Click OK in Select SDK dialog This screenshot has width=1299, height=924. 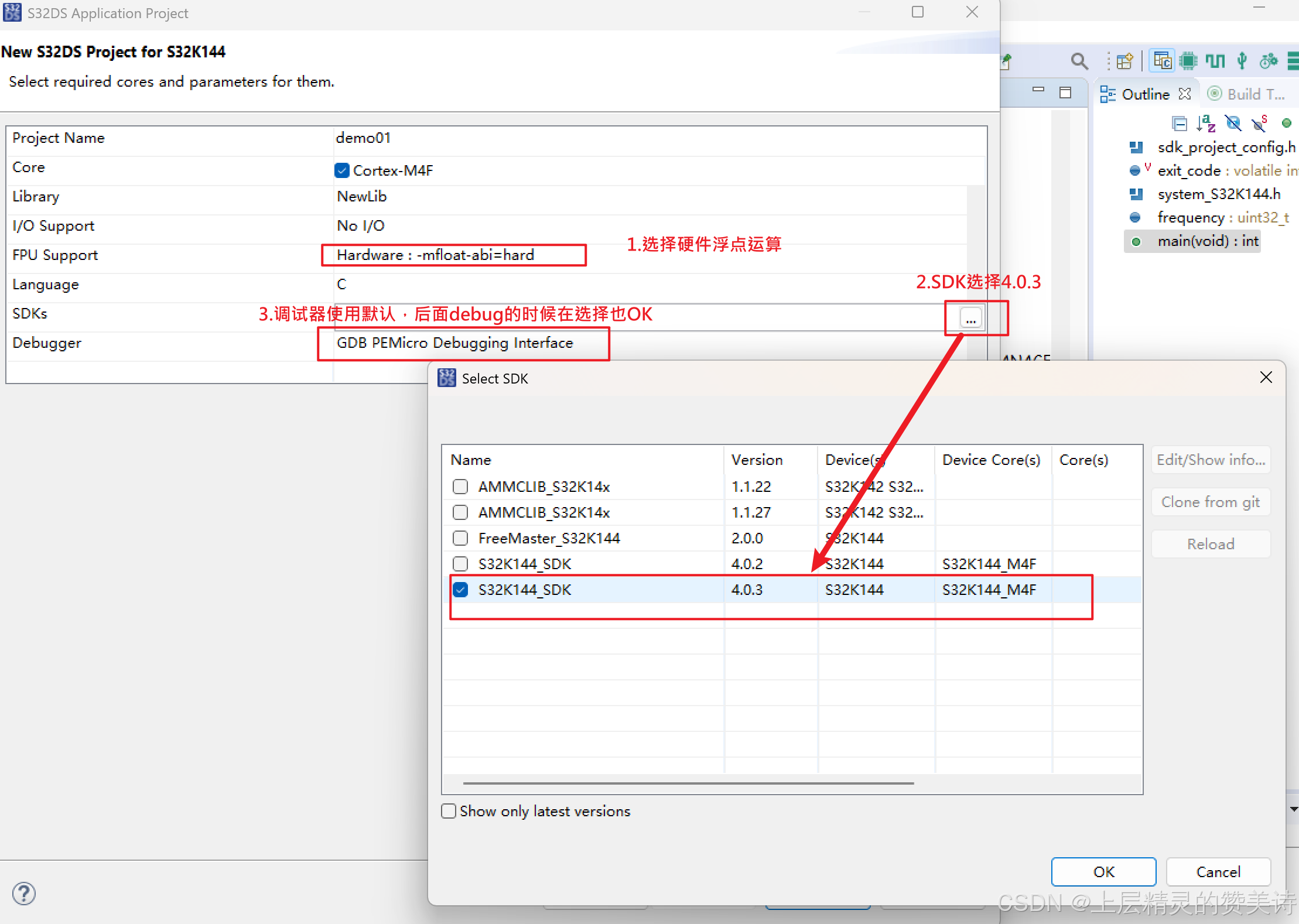[1103, 872]
